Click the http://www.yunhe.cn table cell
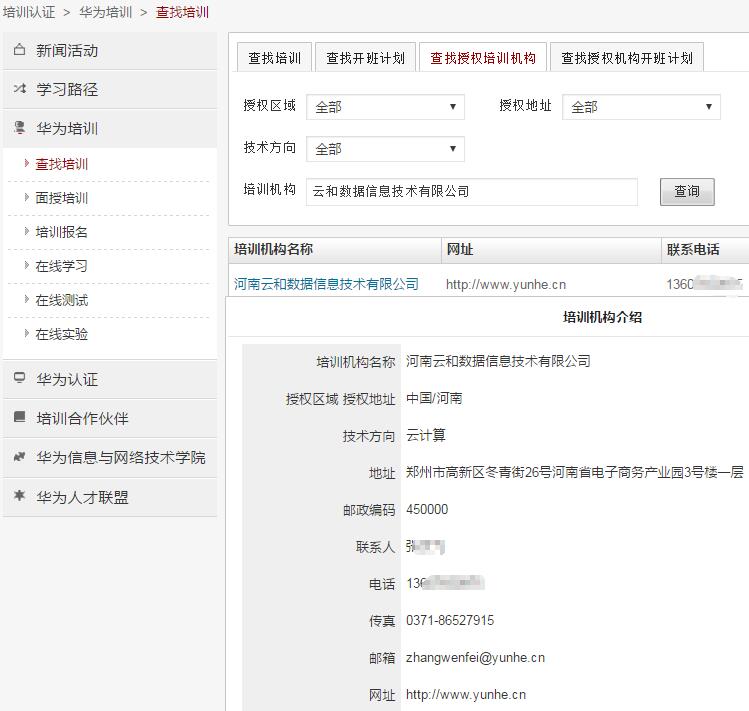 (506, 284)
